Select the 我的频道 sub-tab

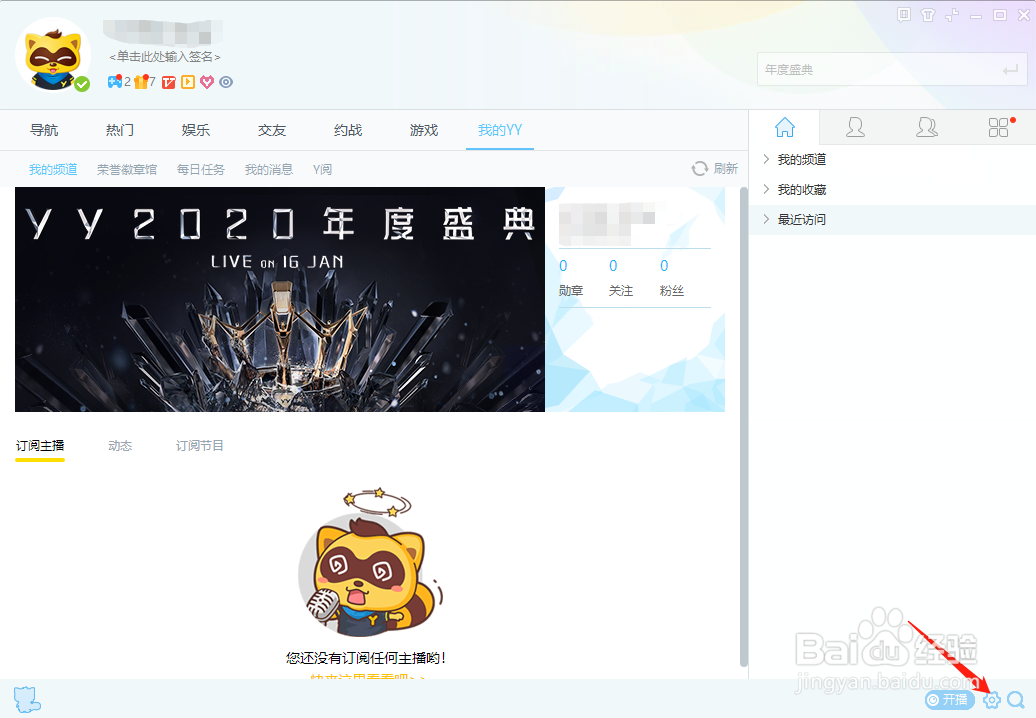[x=53, y=170]
